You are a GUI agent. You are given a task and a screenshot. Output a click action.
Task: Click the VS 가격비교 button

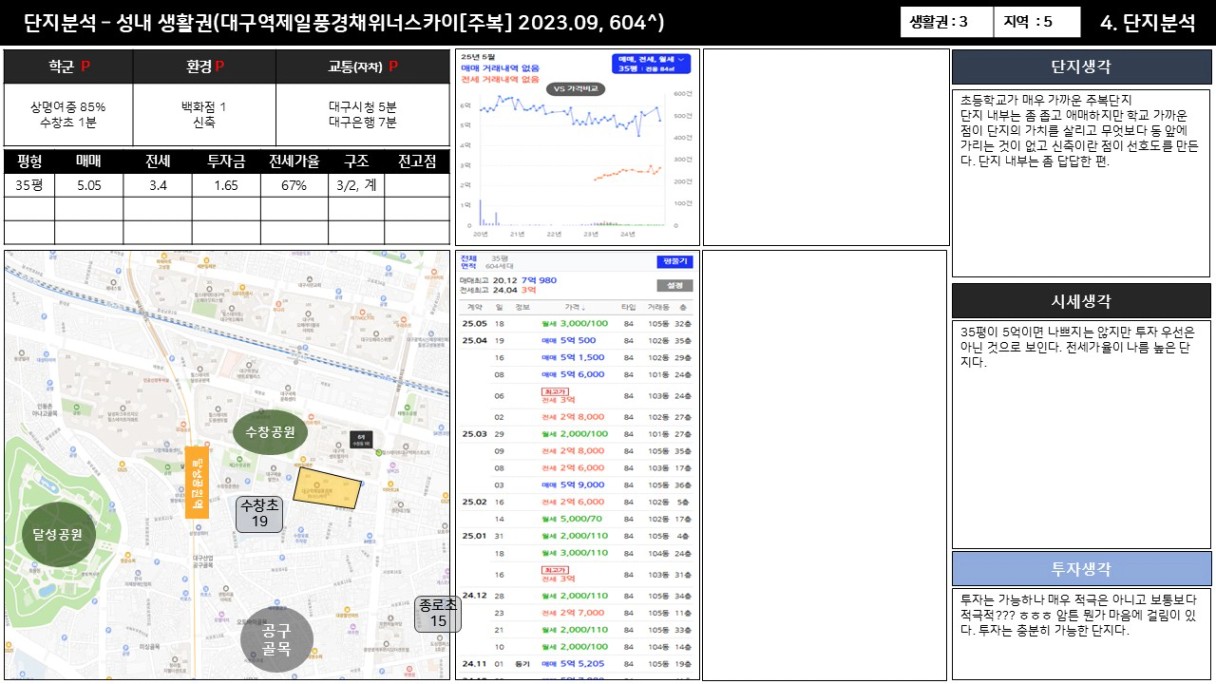tap(575, 88)
